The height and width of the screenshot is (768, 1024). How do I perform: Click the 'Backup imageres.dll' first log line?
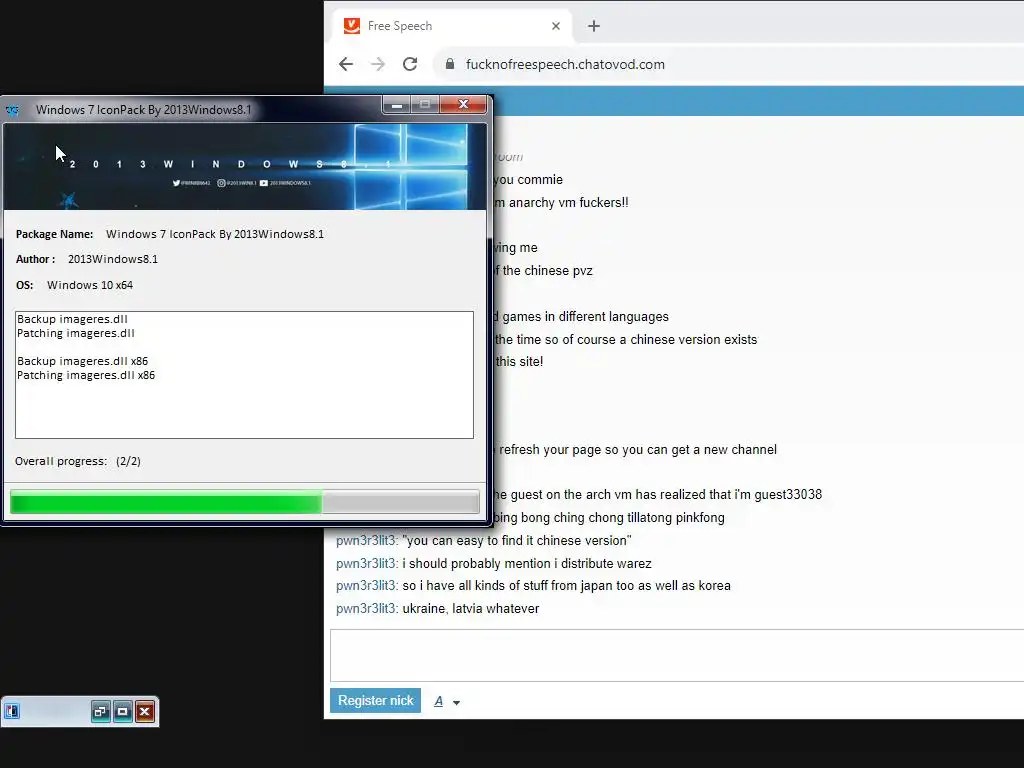click(x=72, y=319)
